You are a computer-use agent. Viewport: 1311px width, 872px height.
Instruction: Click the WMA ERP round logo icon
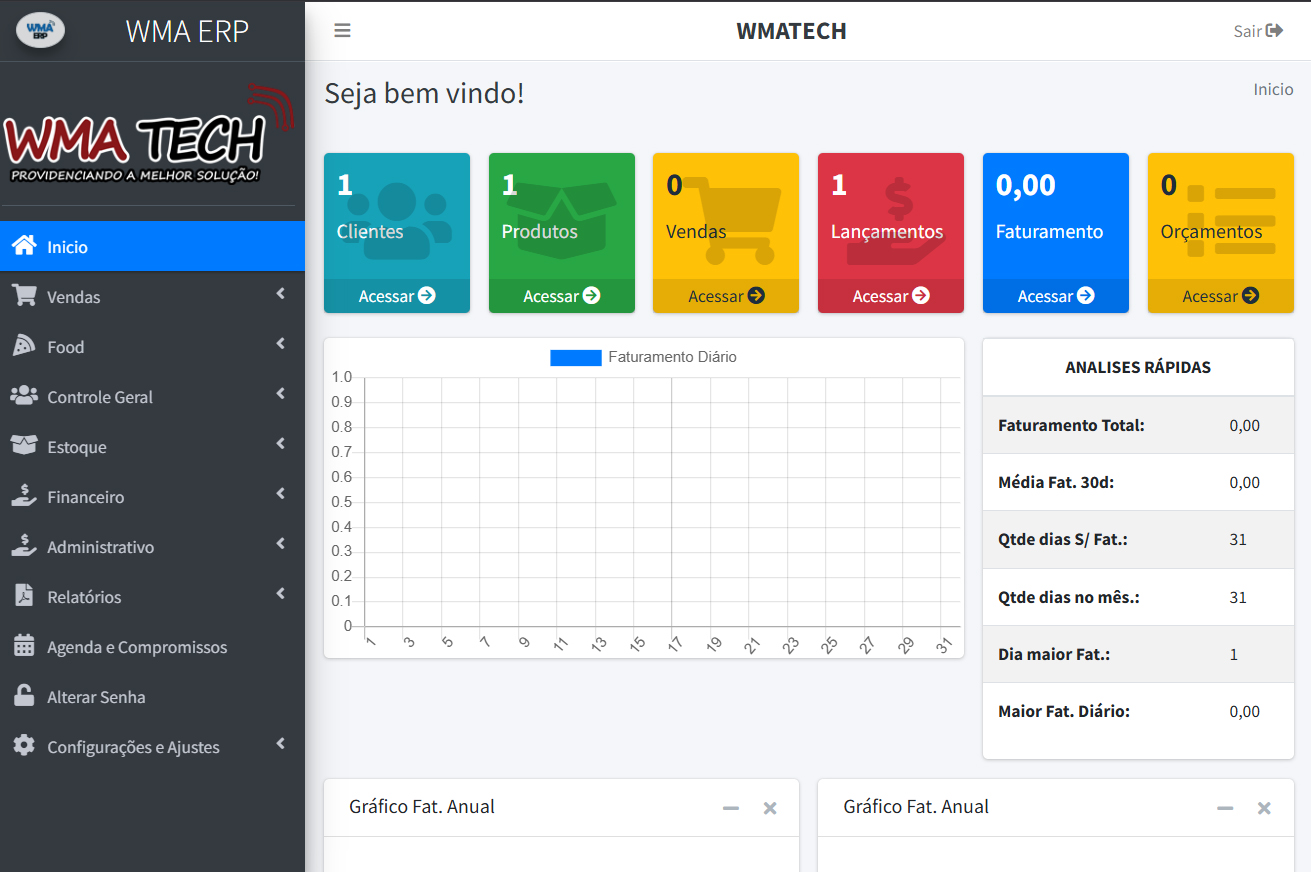pyautogui.click(x=41, y=30)
